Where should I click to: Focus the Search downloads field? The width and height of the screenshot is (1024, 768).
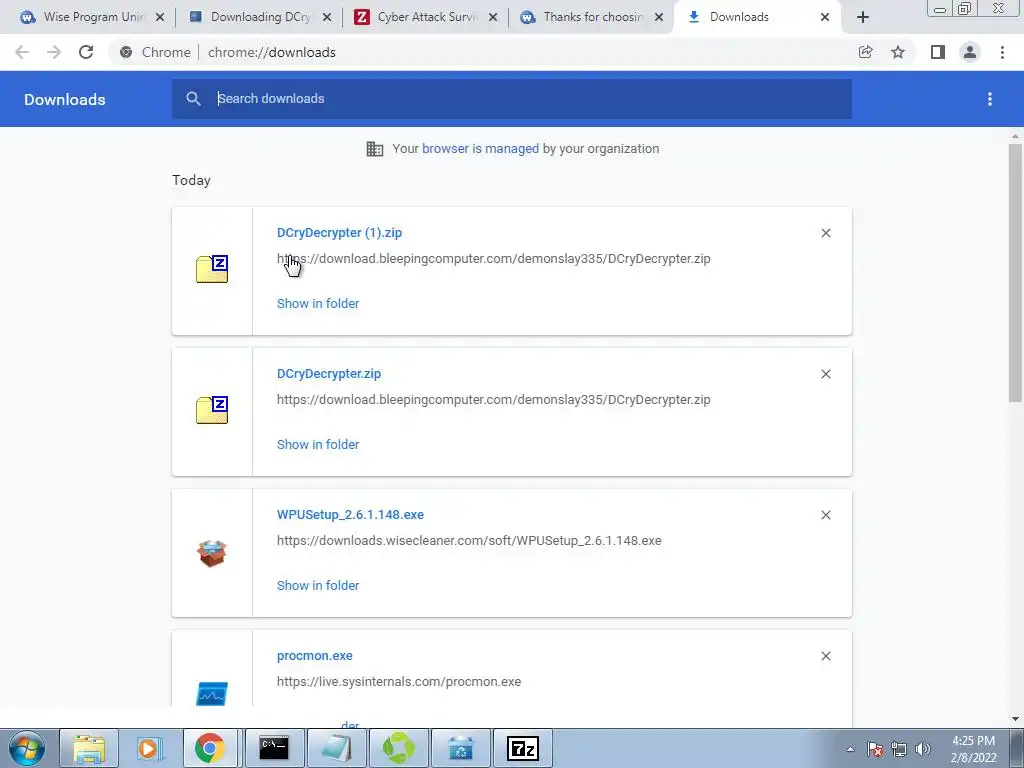[512, 99]
